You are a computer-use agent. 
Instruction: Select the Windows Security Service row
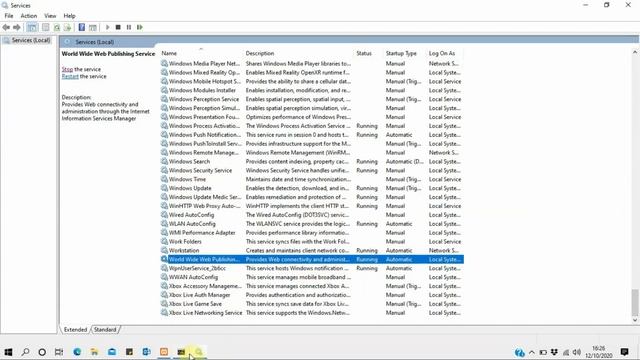[x=312, y=170]
